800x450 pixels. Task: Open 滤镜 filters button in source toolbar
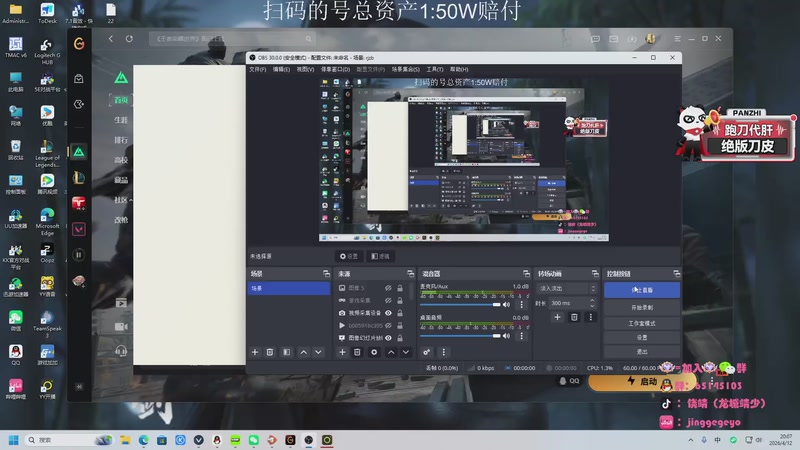381,256
